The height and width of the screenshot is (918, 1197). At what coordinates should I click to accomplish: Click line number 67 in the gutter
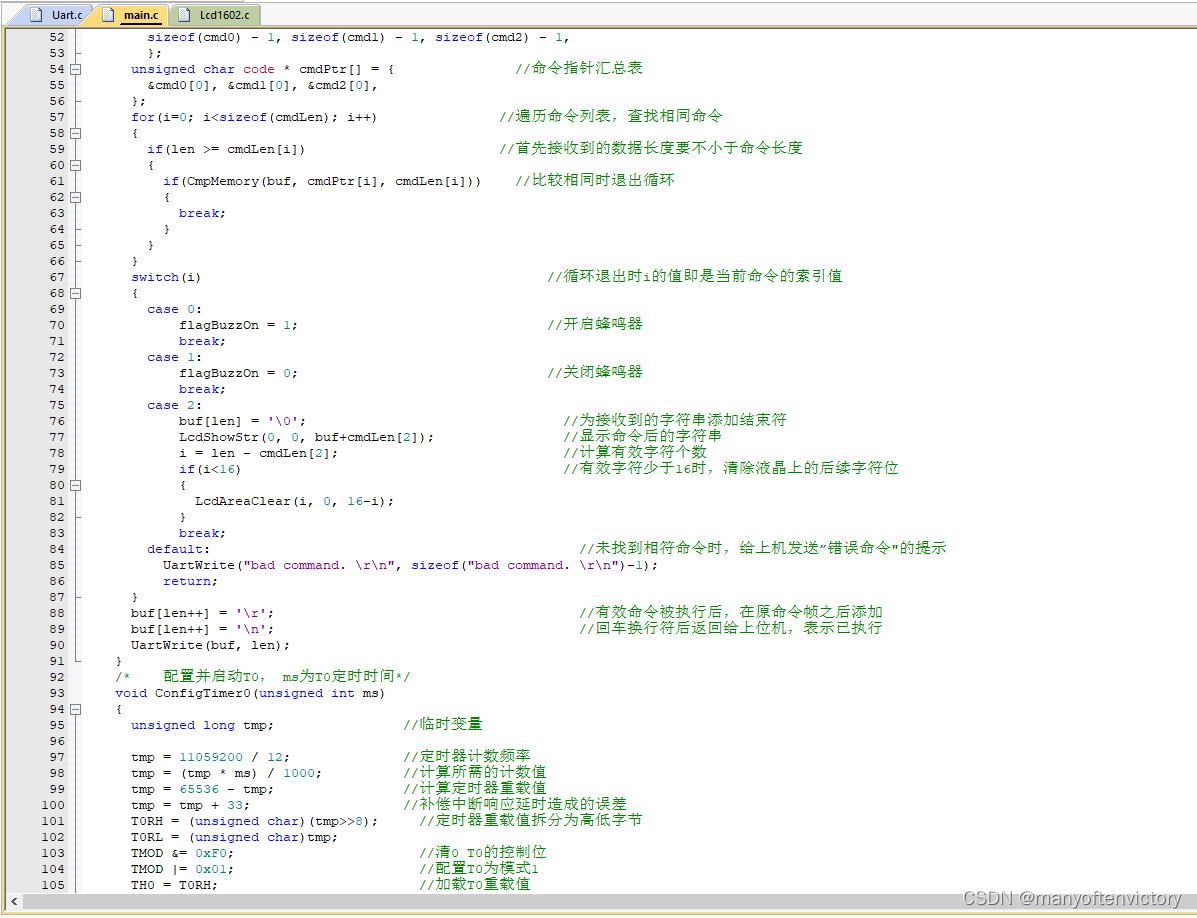(57, 278)
